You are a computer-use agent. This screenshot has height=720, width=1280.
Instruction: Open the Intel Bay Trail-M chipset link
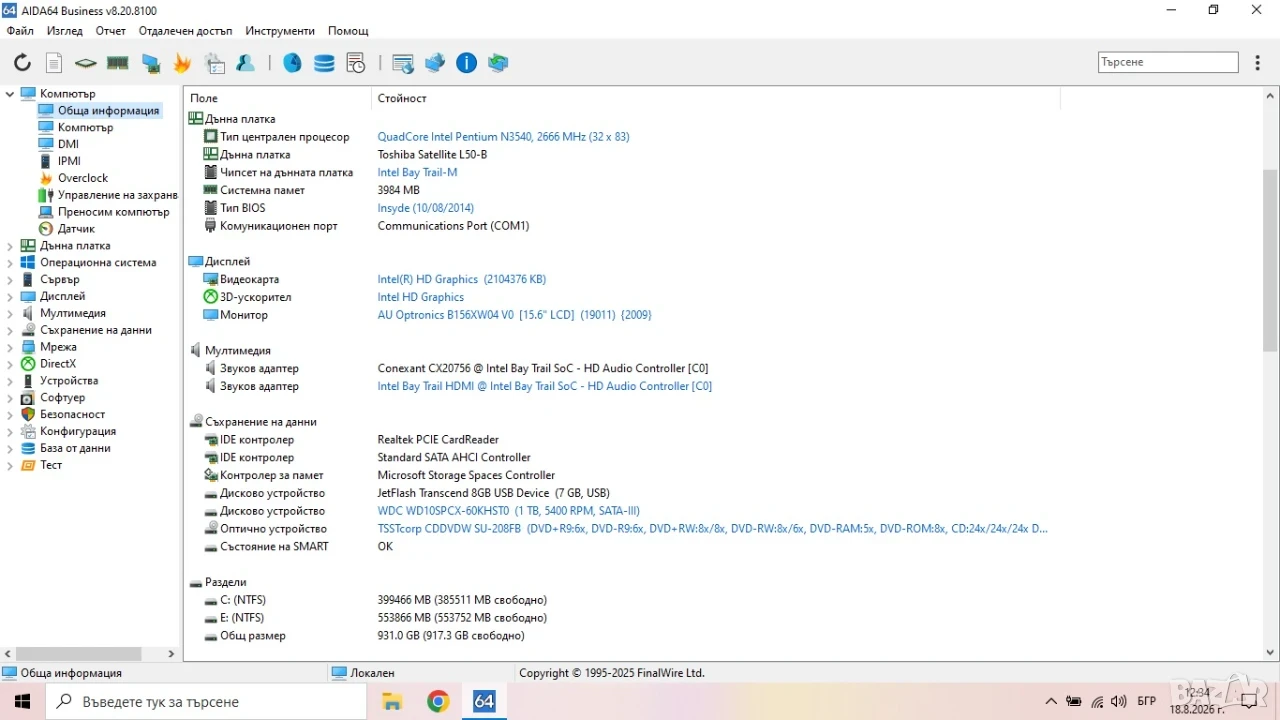pos(417,172)
